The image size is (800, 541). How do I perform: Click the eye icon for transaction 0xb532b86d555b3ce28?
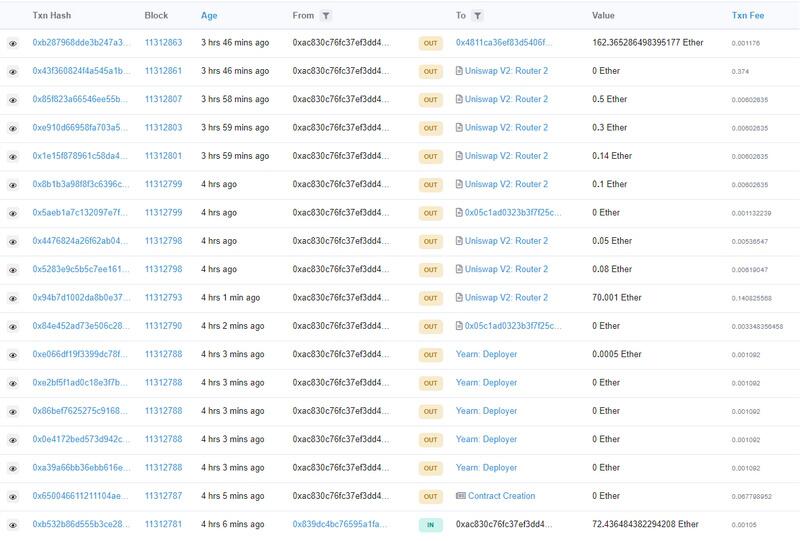pos(13,524)
